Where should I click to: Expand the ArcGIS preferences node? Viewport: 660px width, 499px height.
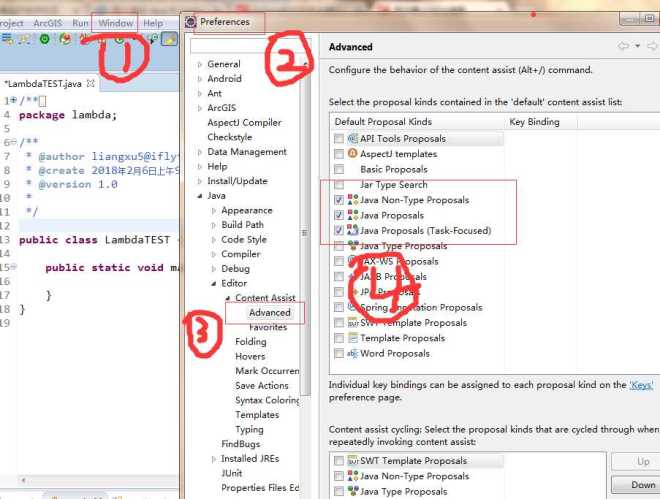[200, 108]
